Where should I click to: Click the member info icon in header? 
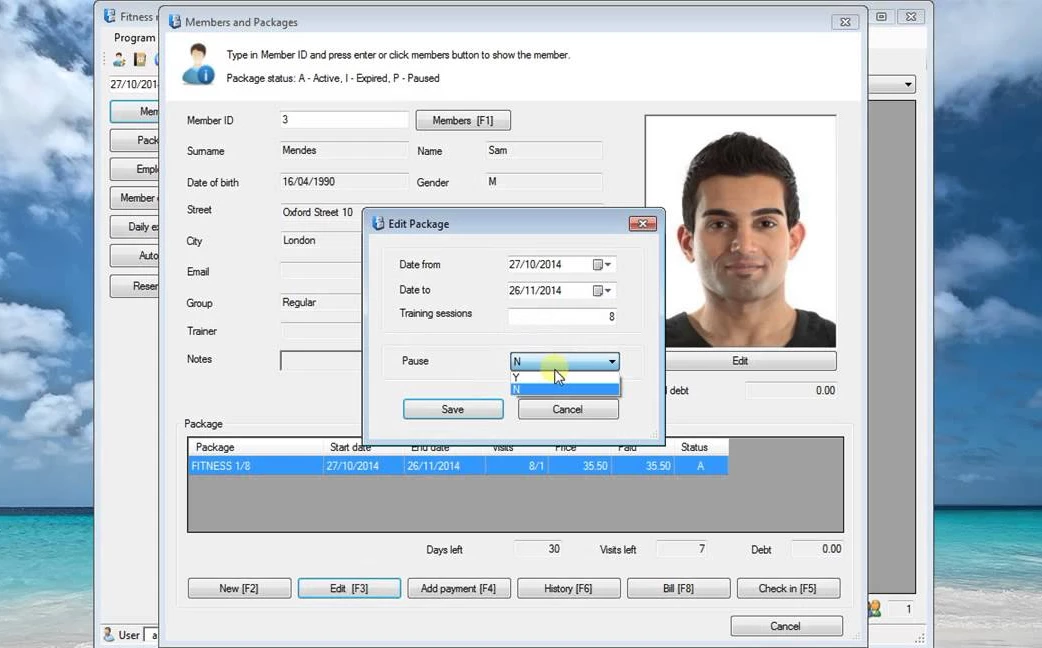pos(197,65)
